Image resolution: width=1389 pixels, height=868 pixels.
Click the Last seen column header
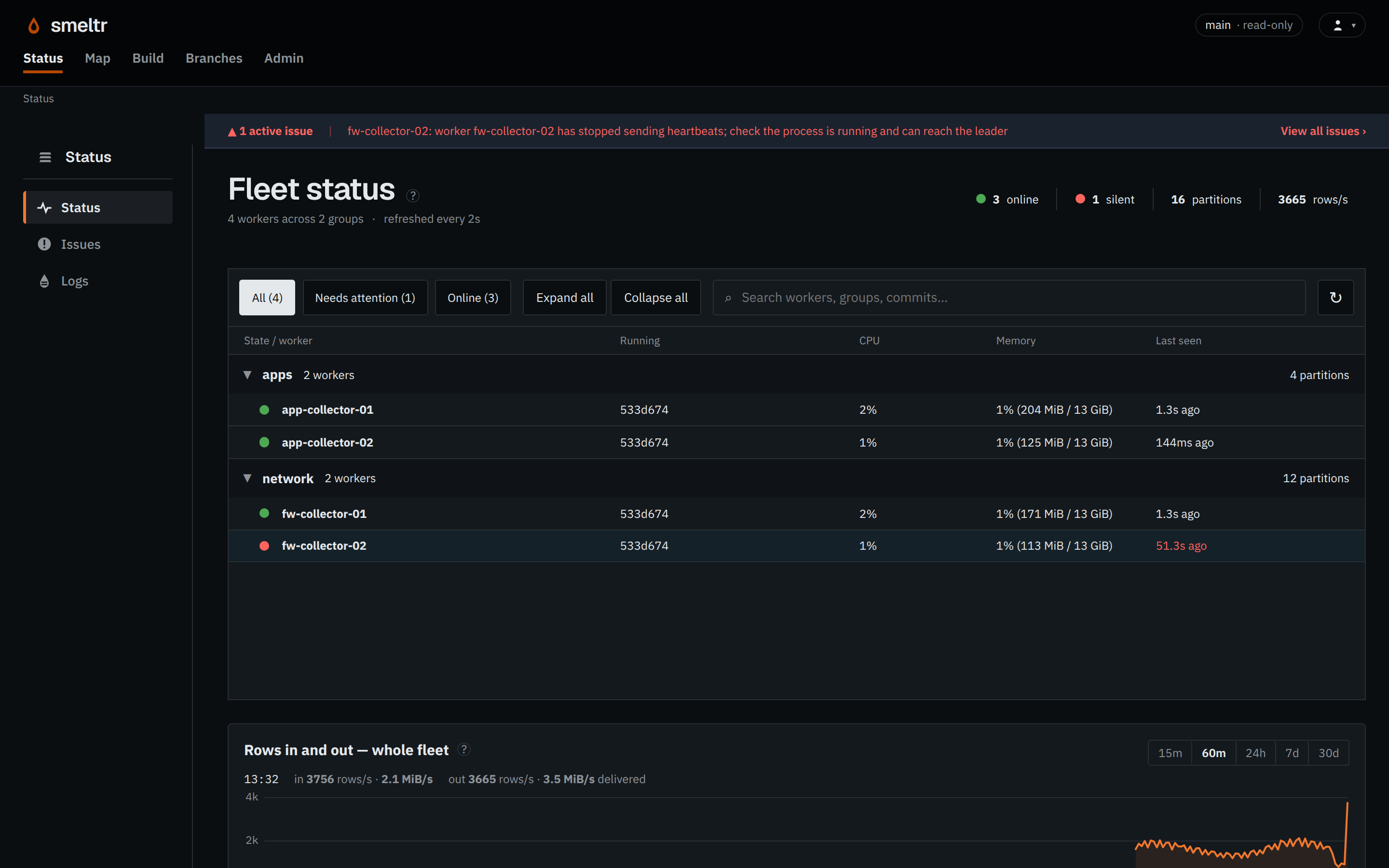pyautogui.click(x=1178, y=340)
